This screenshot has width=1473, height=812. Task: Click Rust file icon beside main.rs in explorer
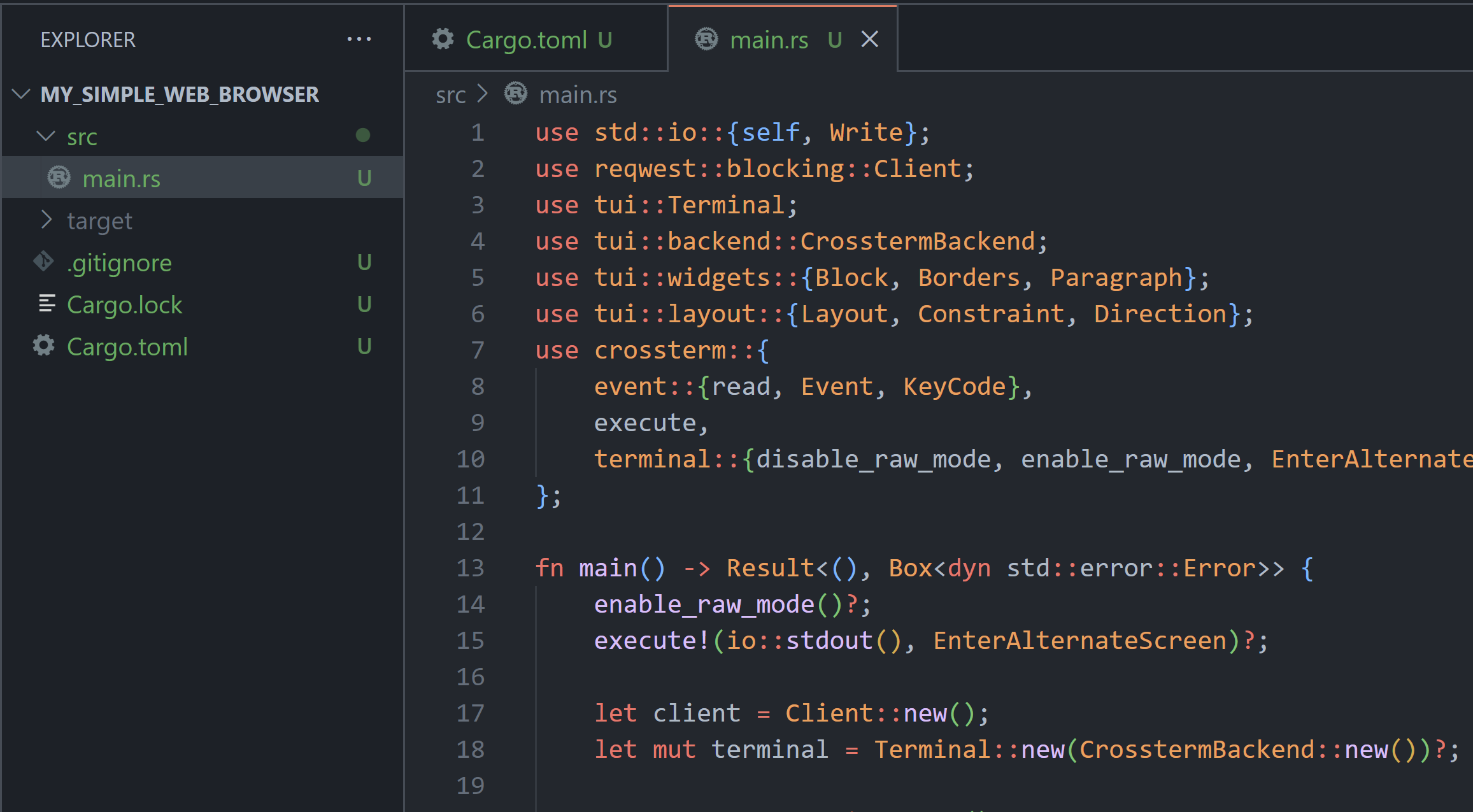59,178
